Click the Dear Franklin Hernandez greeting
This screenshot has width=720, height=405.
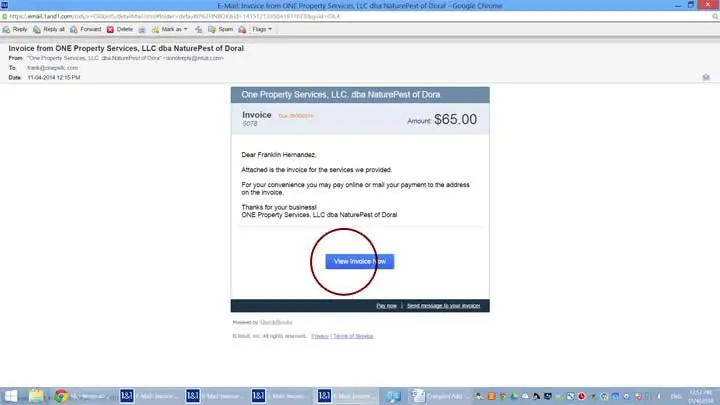(x=279, y=155)
